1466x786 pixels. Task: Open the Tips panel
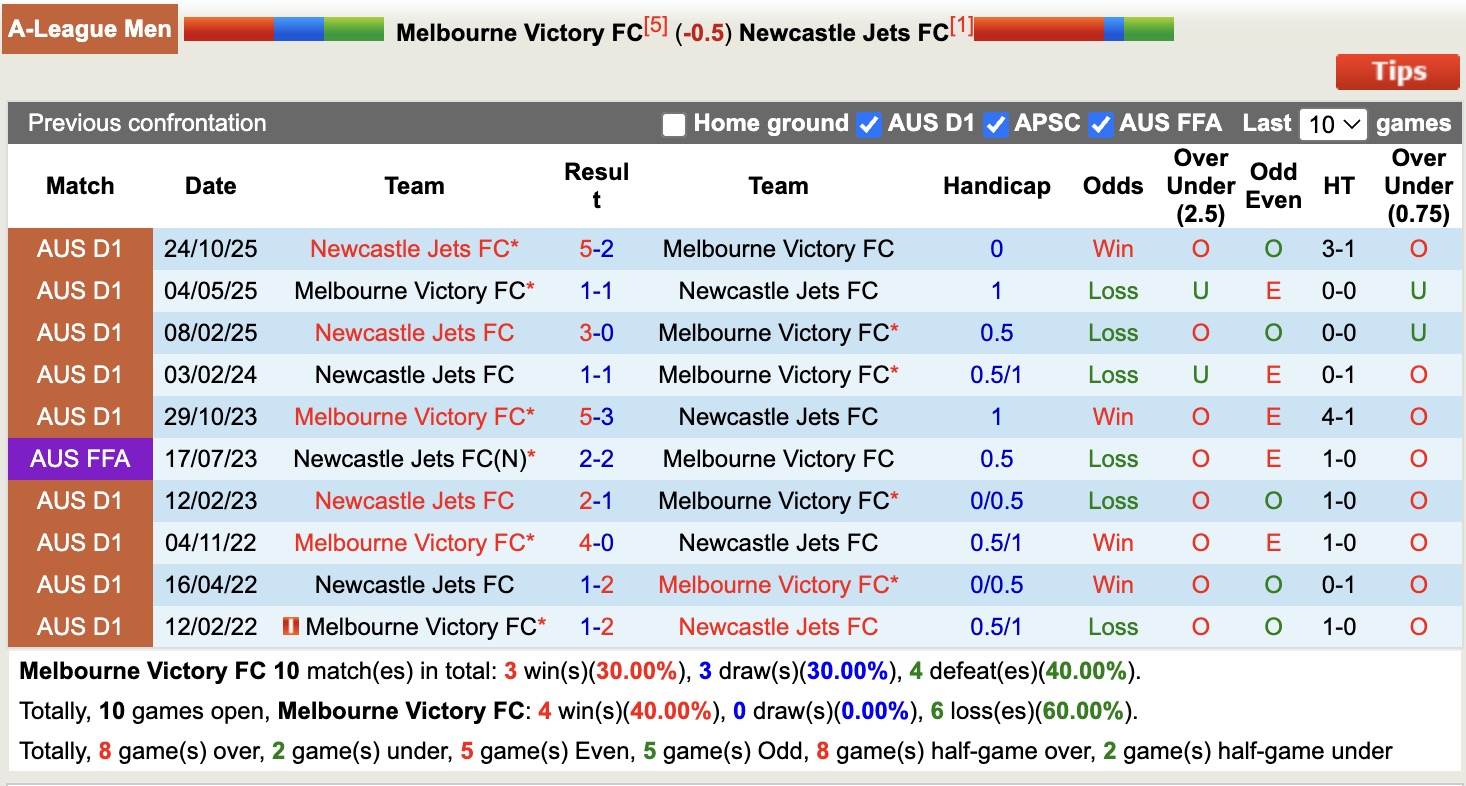[1397, 71]
